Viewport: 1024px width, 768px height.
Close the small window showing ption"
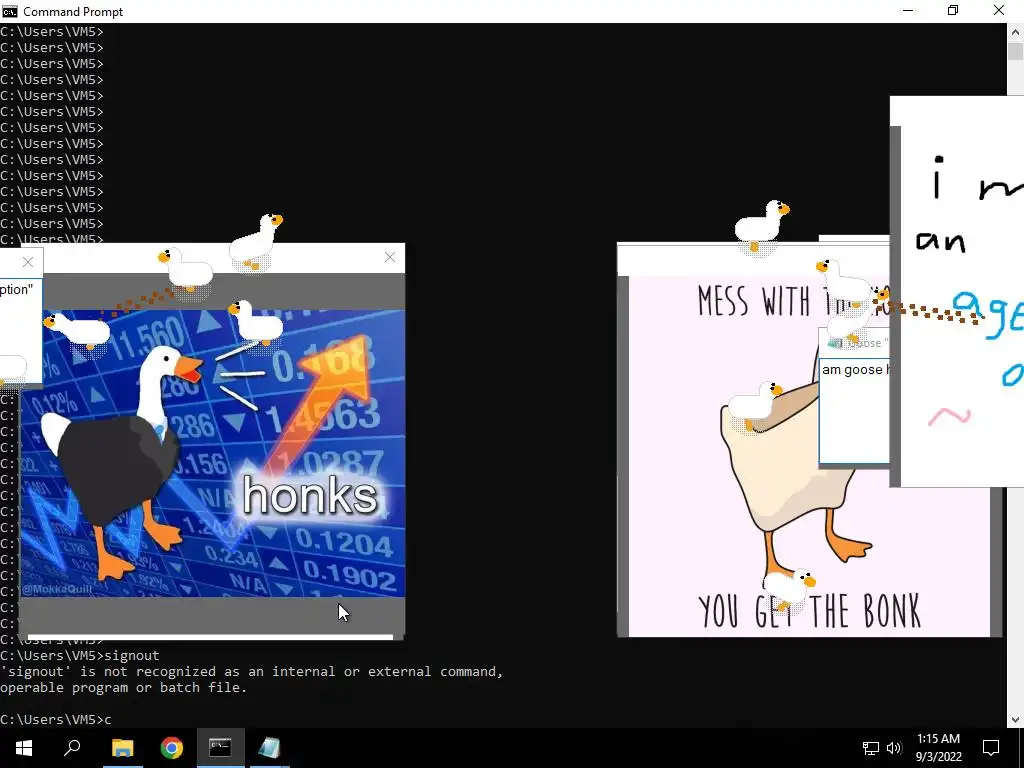27,262
